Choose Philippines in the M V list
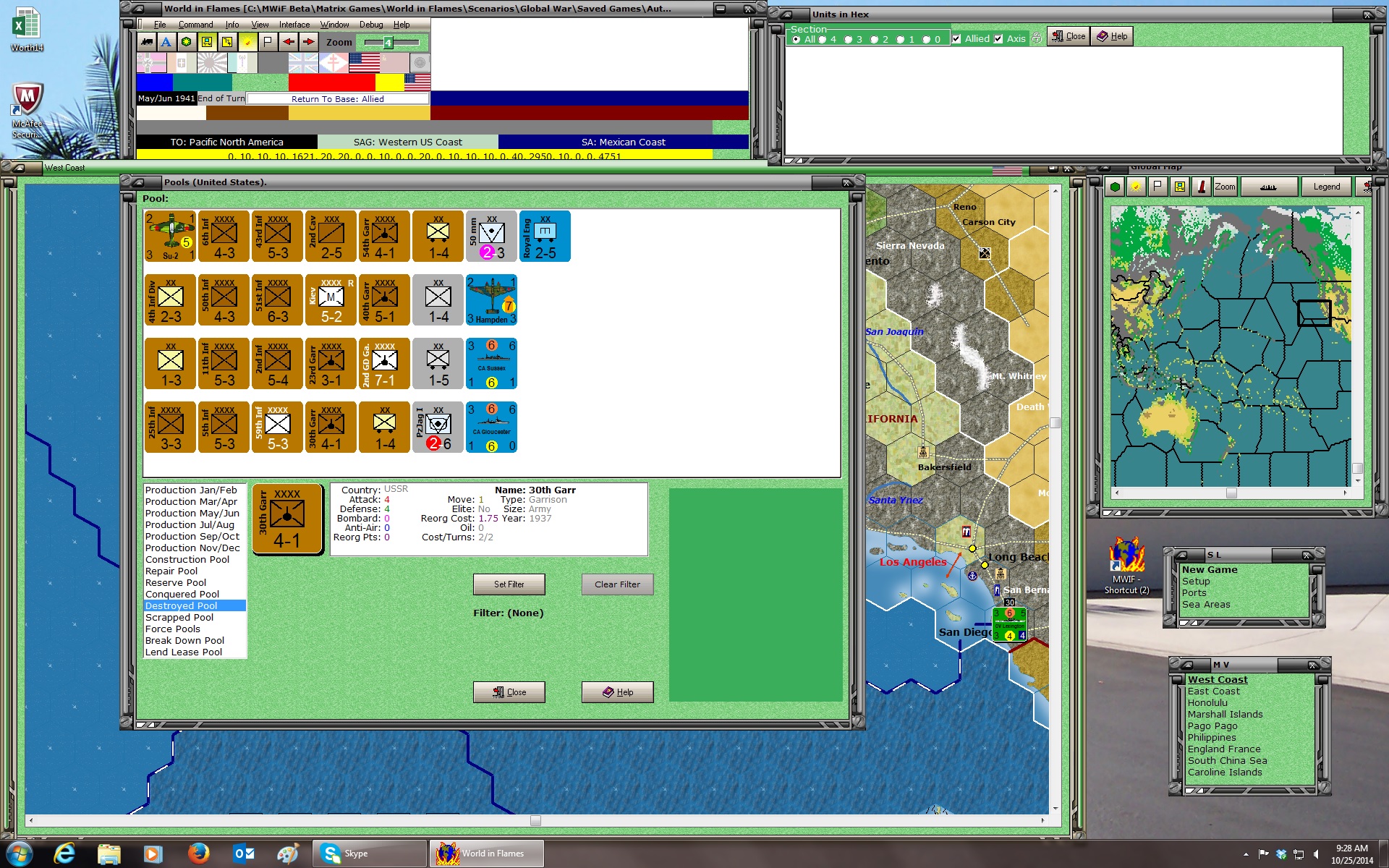1389x868 pixels. click(x=1212, y=738)
